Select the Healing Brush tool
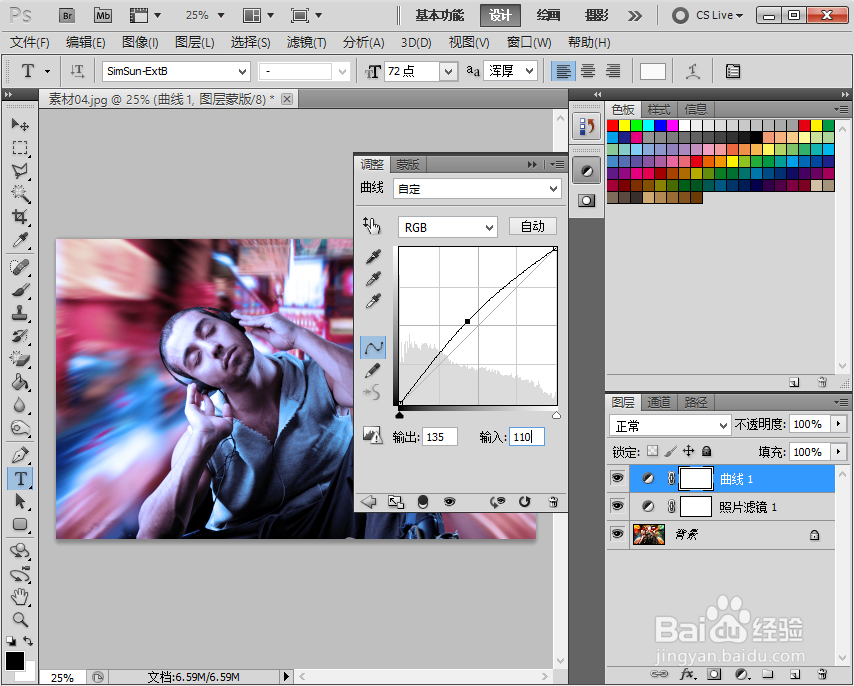The height and width of the screenshot is (686, 854). click(x=20, y=267)
